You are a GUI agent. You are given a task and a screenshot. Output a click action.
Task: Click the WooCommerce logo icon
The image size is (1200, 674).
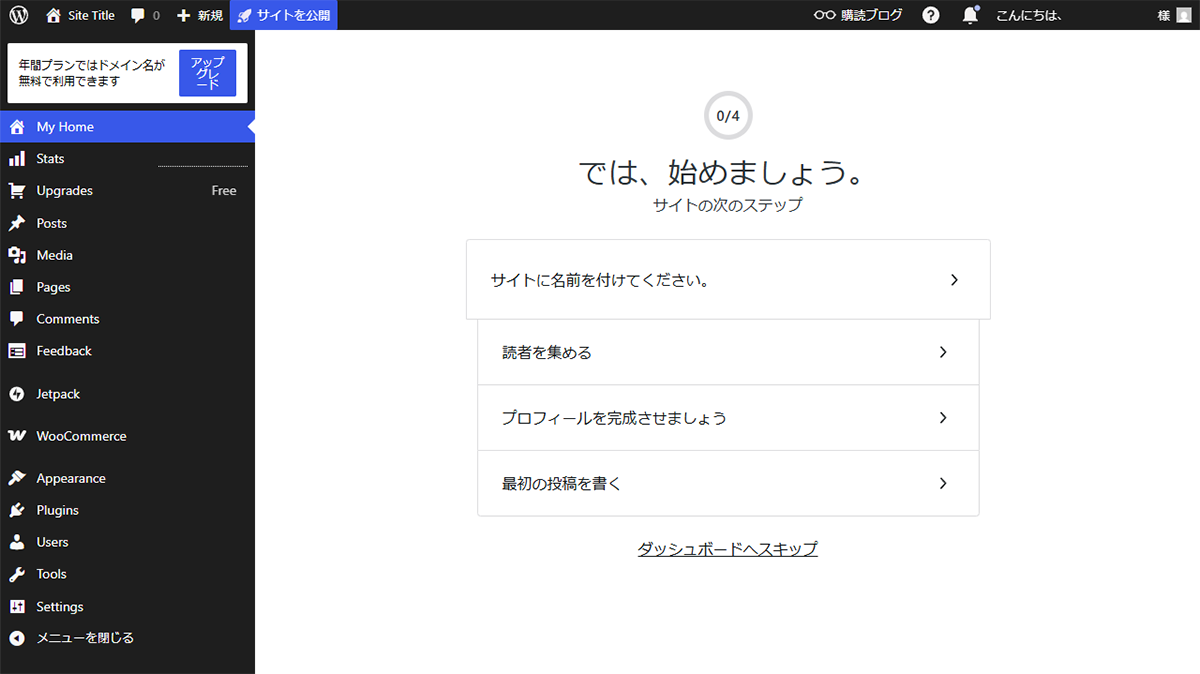pyautogui.click(x=17, y=436)
